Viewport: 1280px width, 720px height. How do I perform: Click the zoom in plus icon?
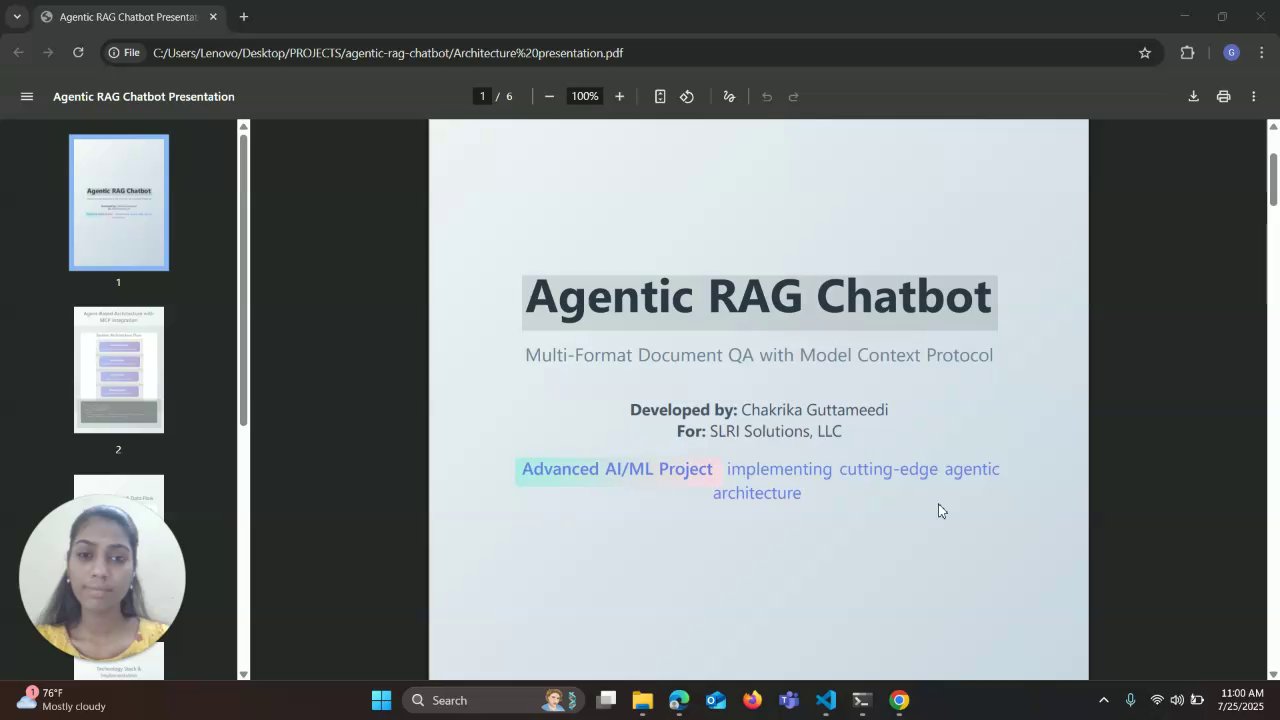620,97
